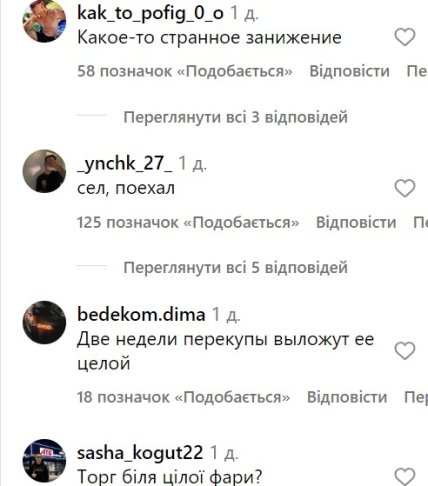Image resolution: width=428 pixels, height=486 pixels.
Task: View 125 likes on сел, поехал comment
Action: (x=188, y=223)
